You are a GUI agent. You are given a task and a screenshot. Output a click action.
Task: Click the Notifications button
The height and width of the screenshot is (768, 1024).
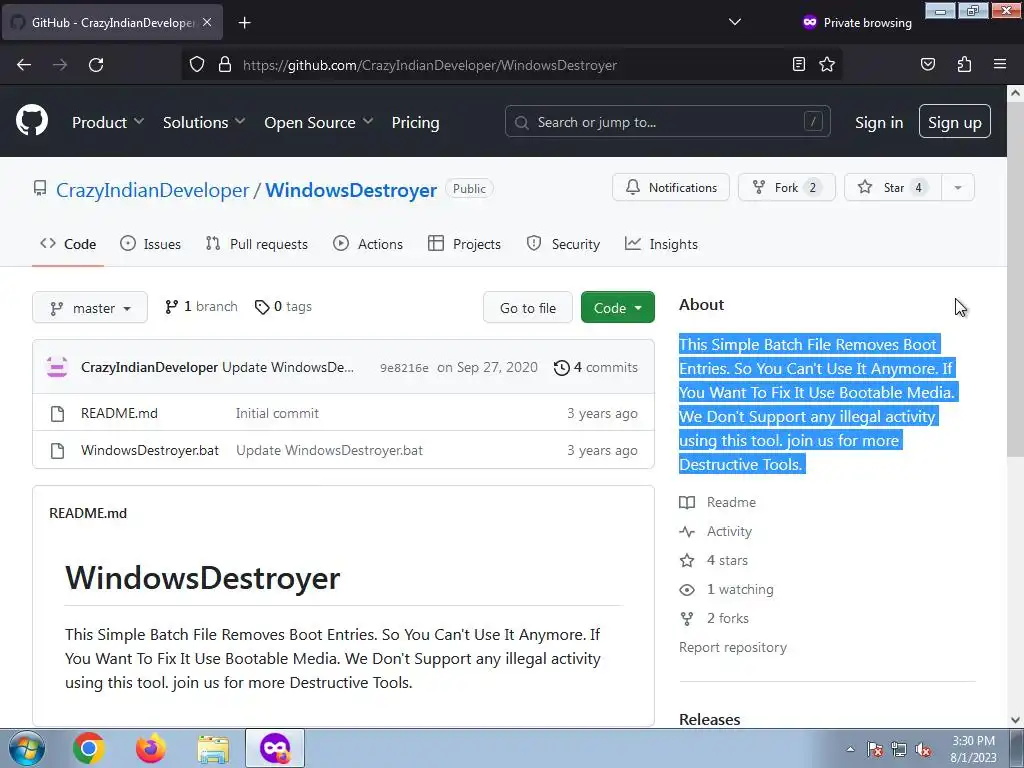click(x=671, y=187)
